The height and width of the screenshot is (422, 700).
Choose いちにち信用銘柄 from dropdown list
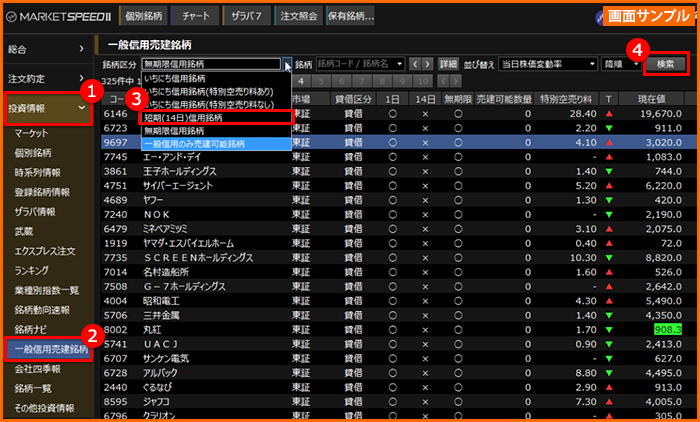point(217,79)
